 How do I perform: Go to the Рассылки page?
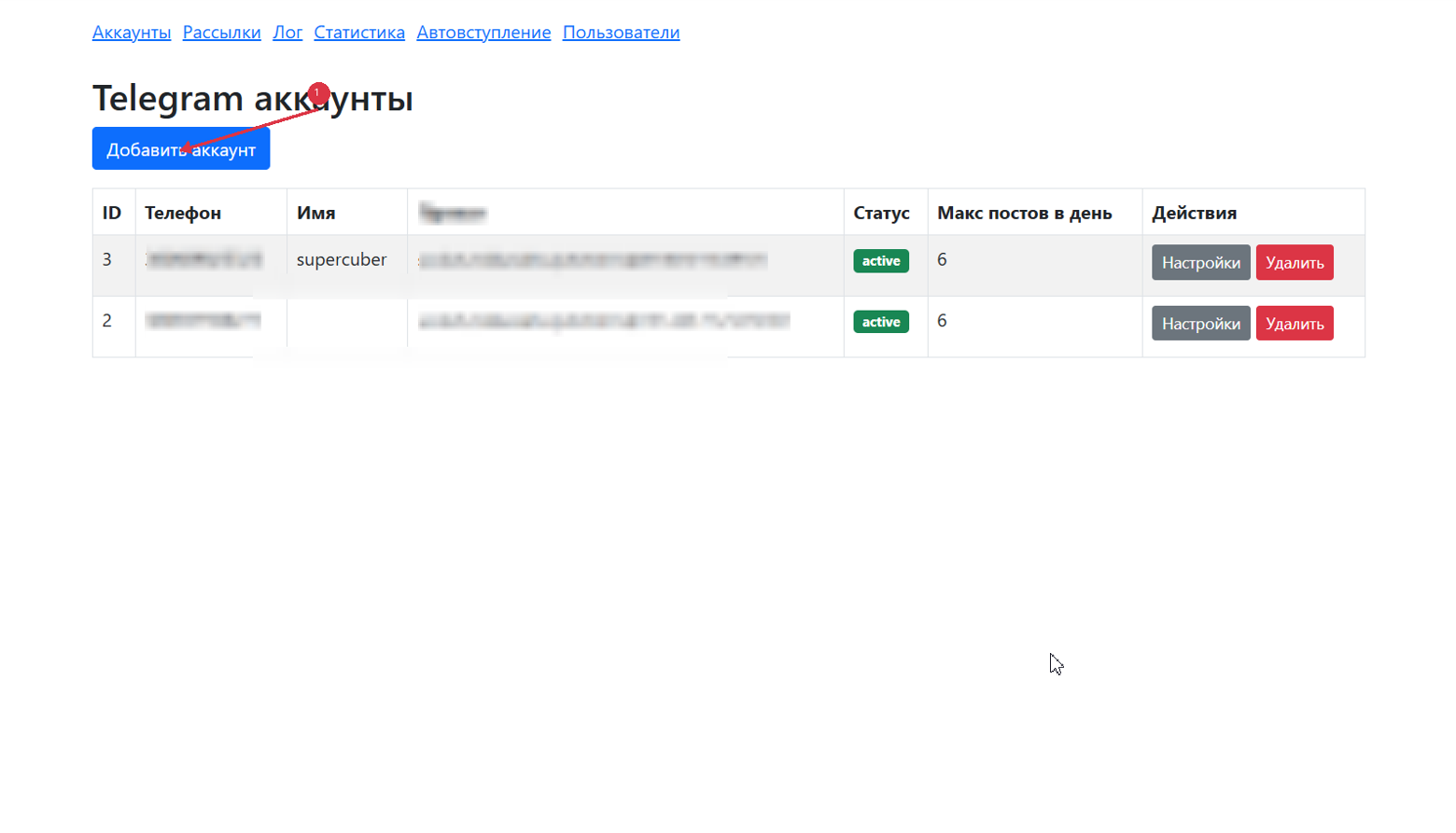[222, 33]
